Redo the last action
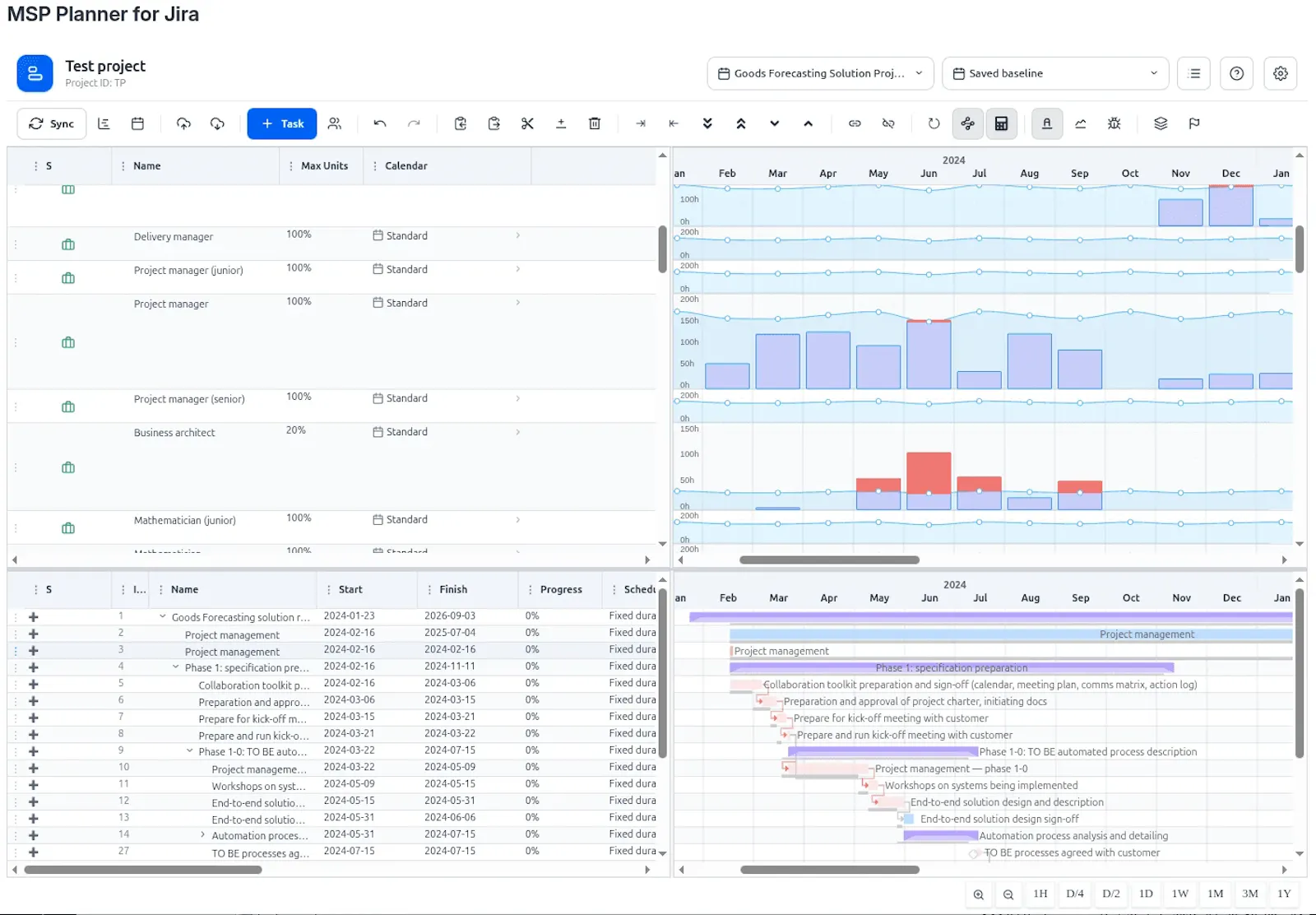This screenshot has height=915, width=1316. tap(414, 123)
